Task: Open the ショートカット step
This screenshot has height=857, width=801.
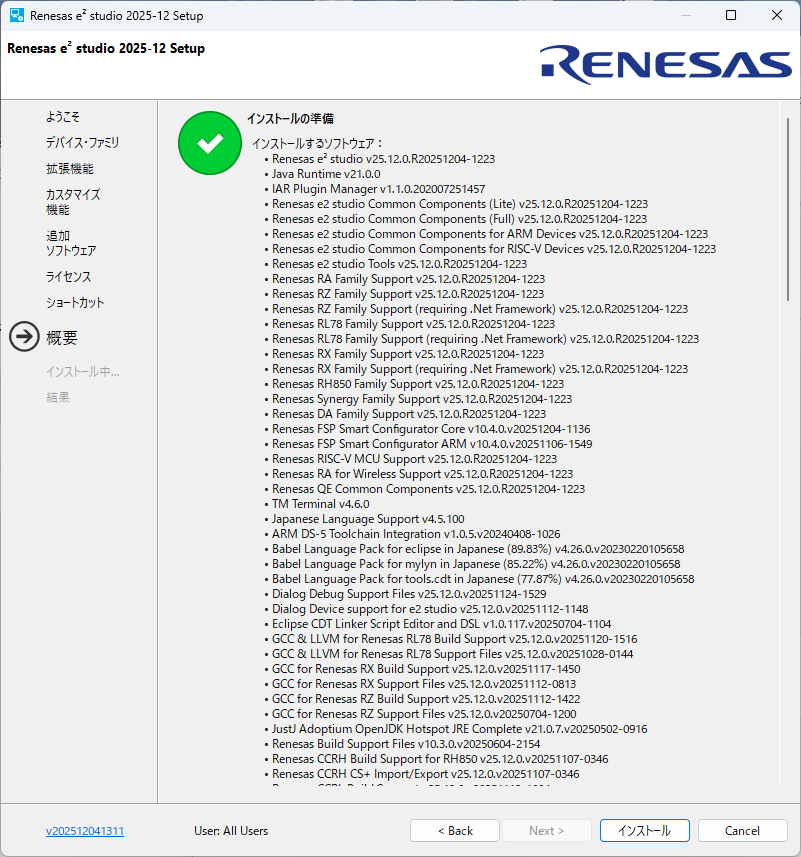Action: [x=75, y=303]
